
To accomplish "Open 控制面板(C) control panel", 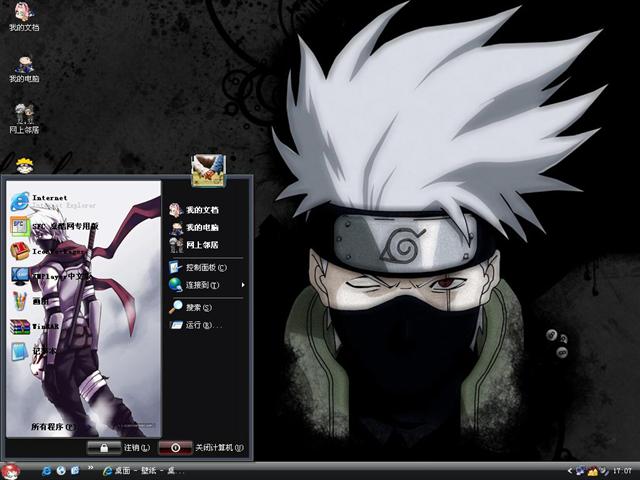I will tap(198, 268).
